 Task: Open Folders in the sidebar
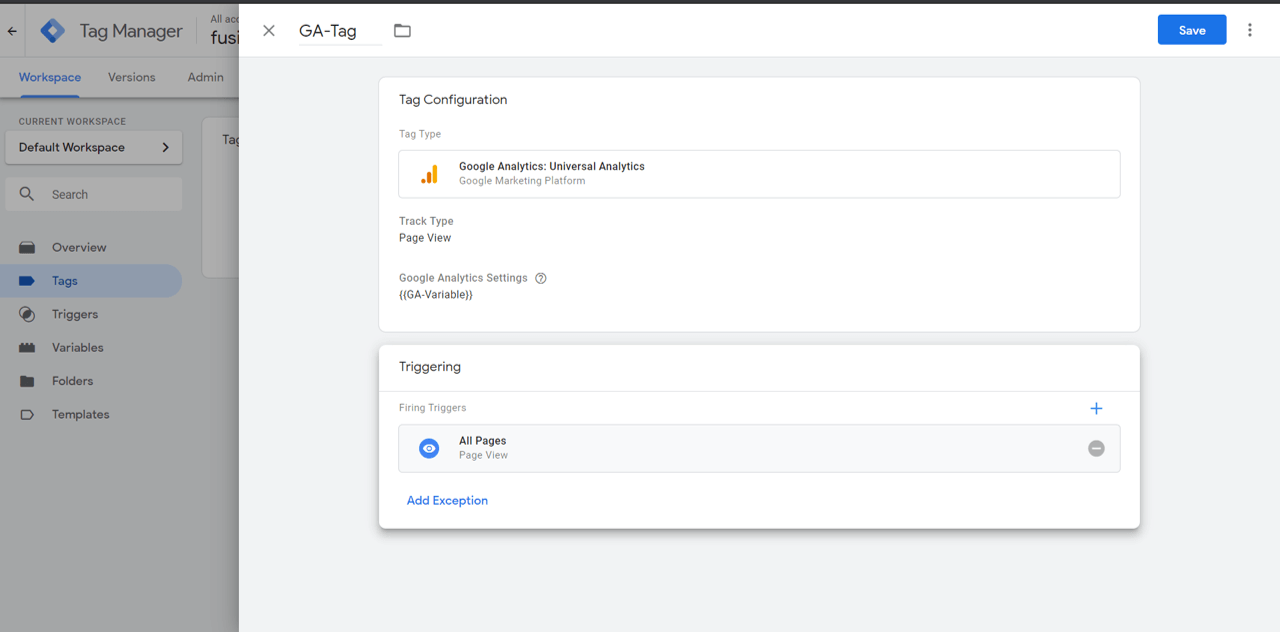pyautogui.click(x=91, y=381)
